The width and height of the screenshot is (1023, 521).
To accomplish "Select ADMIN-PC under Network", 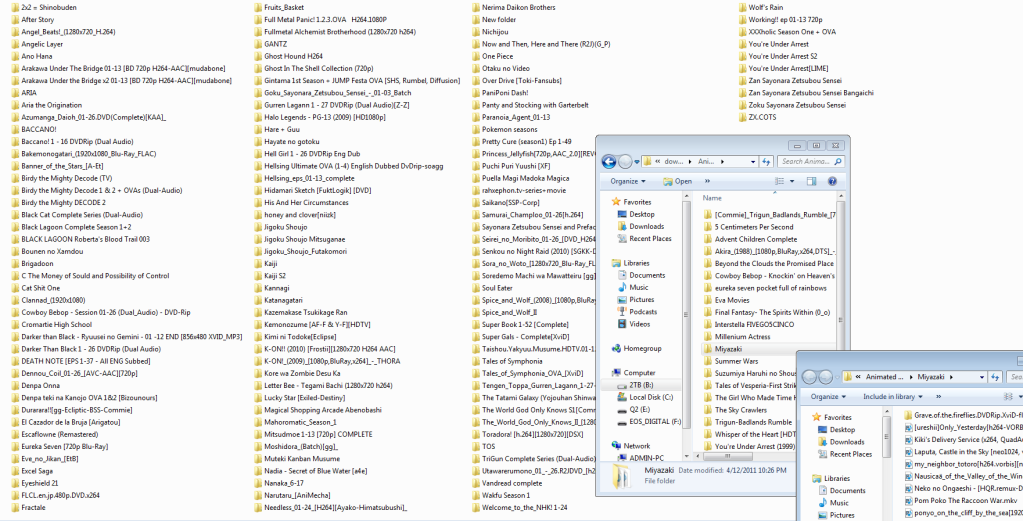I will pyautogui.click(x=639, y=458).
